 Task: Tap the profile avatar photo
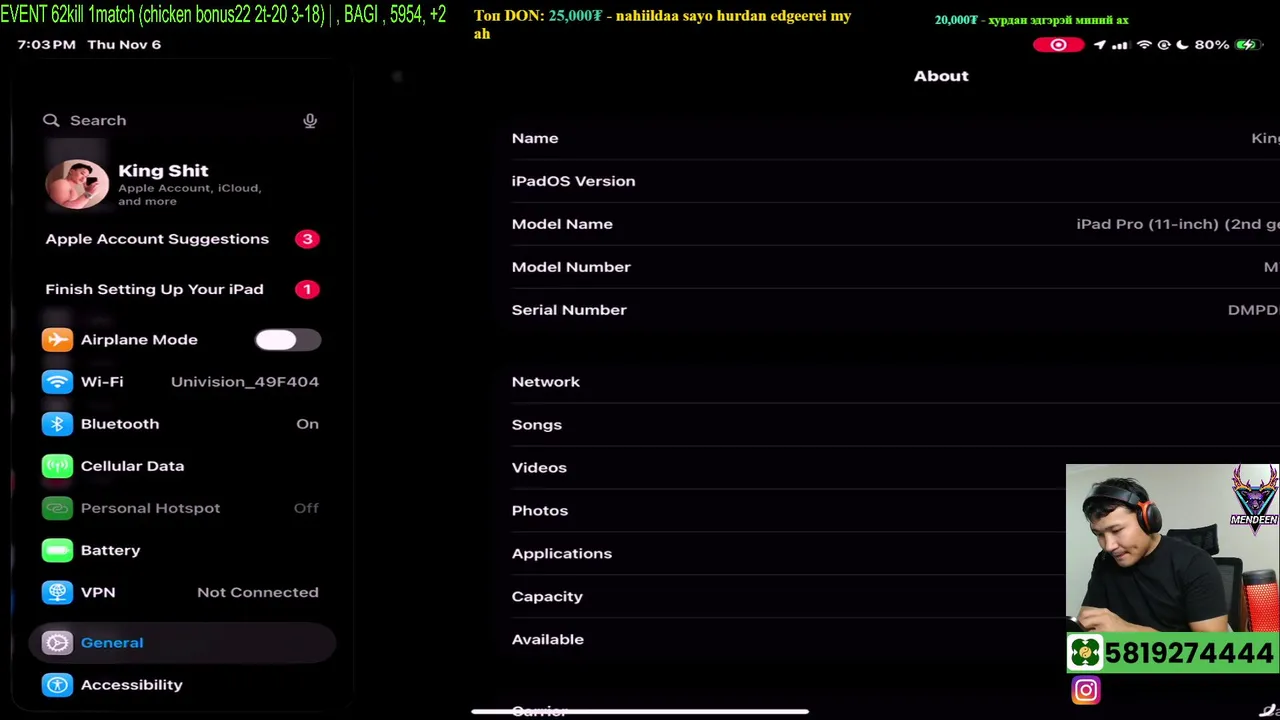click(x=77, y=185)
